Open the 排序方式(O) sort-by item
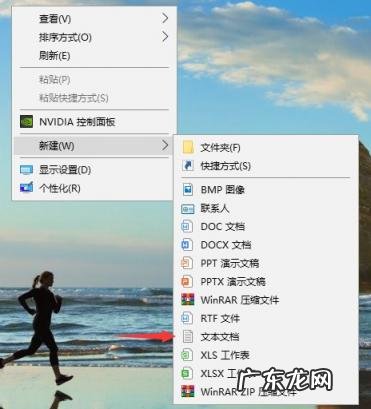Viewport: 371px width, 409px height. (x=94, y=37)
